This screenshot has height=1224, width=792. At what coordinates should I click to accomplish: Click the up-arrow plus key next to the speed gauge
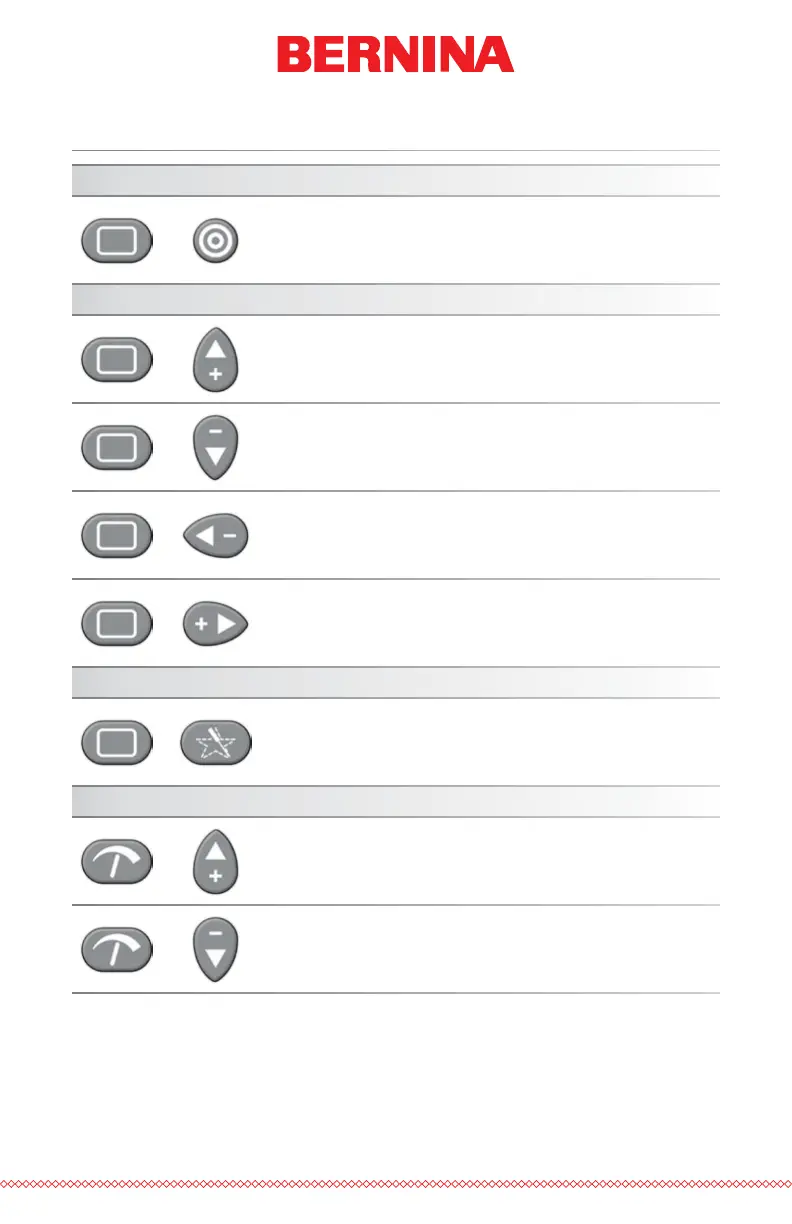tap(215, 862)
